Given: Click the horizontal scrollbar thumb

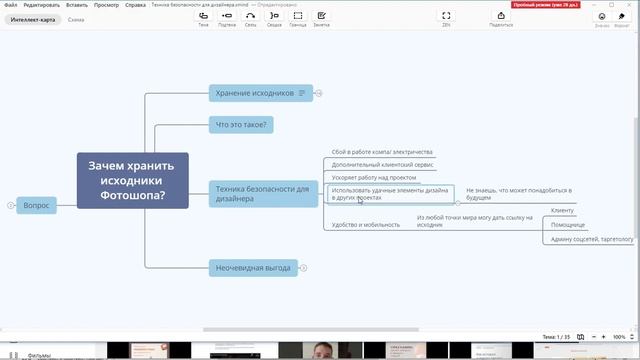Looking at the screenshot, I should pyautogui.click(x=311, y=329).
